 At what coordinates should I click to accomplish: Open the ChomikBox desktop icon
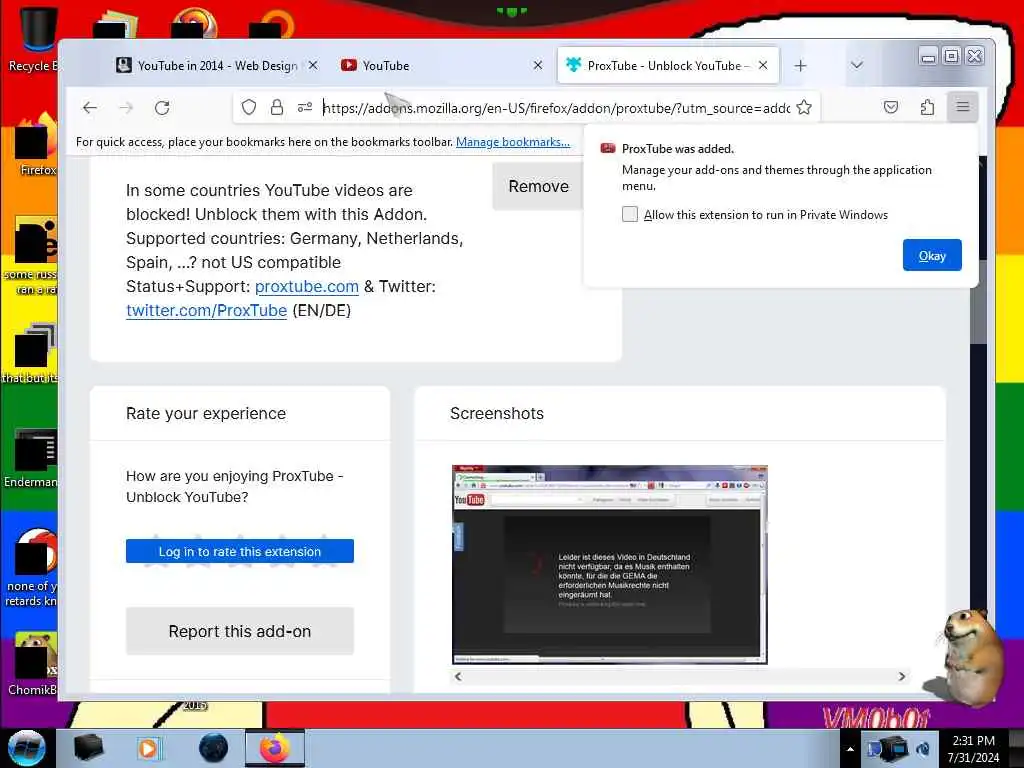[x=33, y=663]
